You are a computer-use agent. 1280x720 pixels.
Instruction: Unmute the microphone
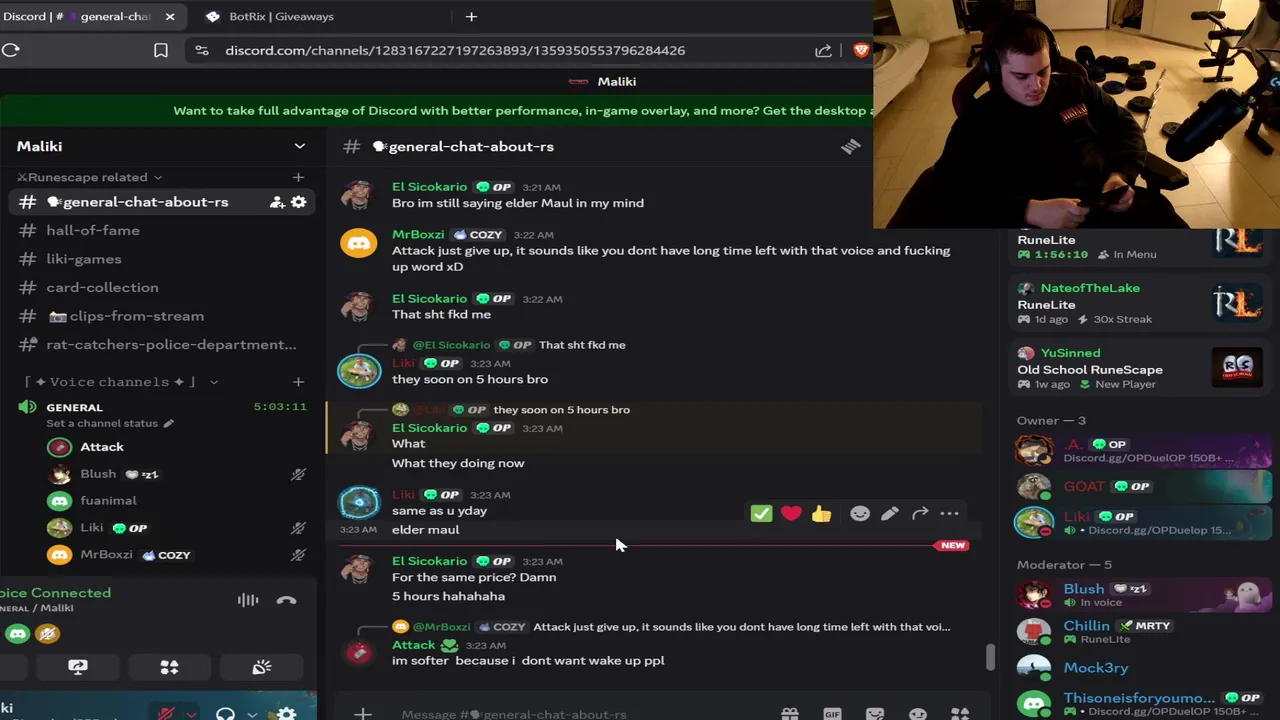tap(166, 714)
